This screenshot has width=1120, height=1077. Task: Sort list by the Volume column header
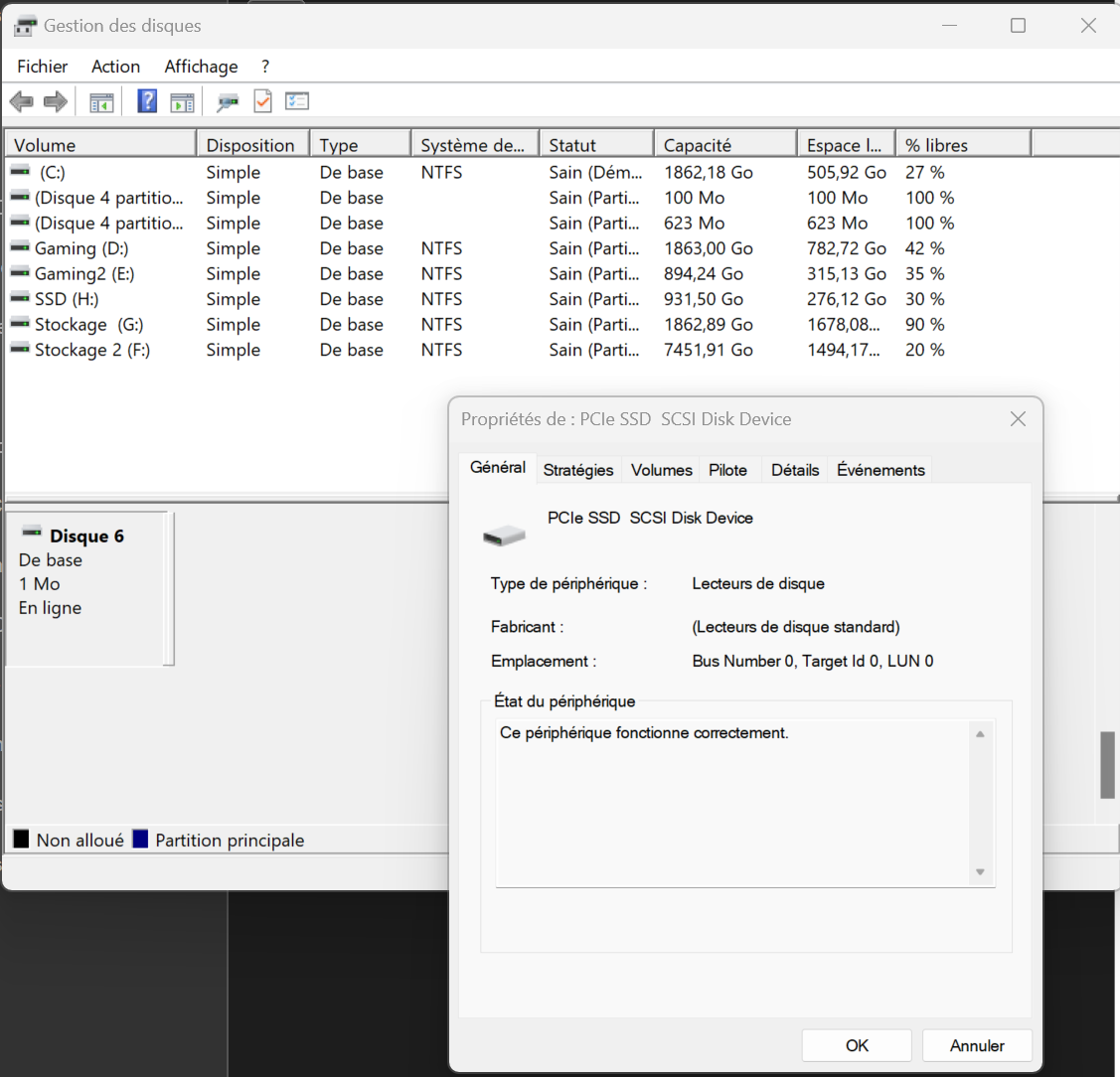tap(45, 145)
